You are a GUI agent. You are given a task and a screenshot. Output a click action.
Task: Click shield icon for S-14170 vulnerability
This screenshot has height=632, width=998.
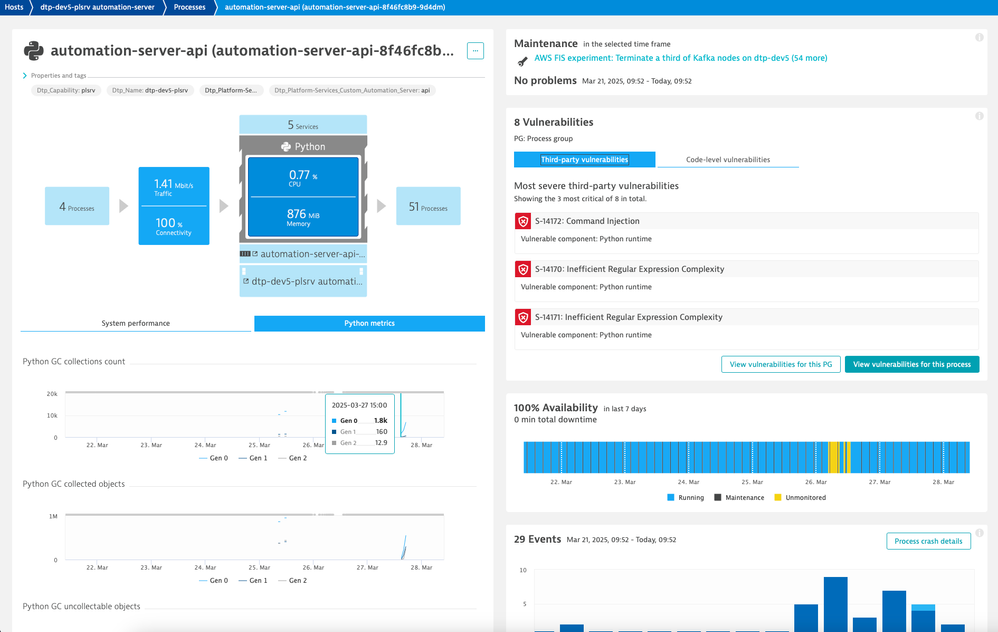pos(523,269)
